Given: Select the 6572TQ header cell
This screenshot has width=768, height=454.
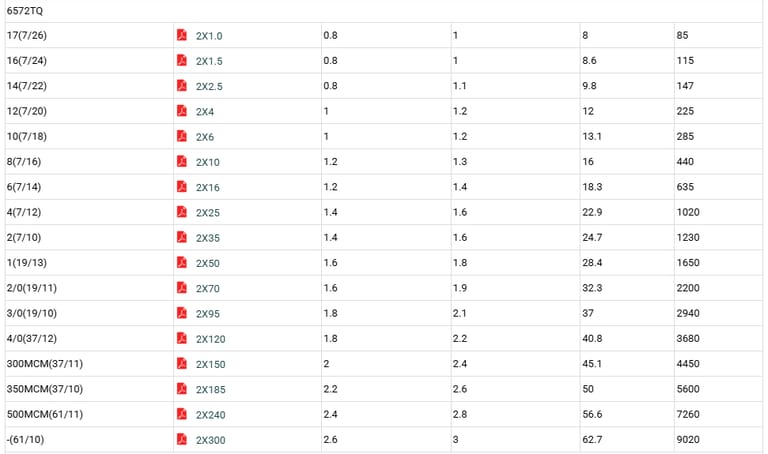Looking at the screenshot, I should point(25,10).
